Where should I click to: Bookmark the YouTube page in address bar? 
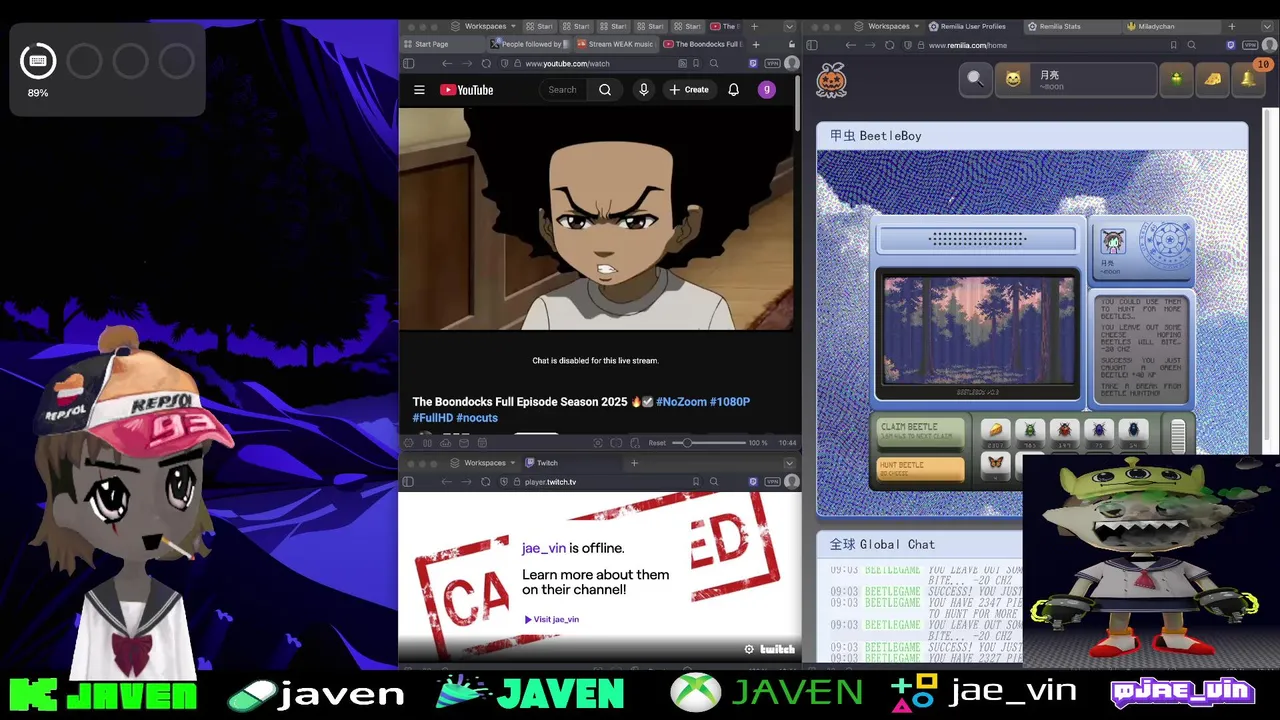(696, 63)
